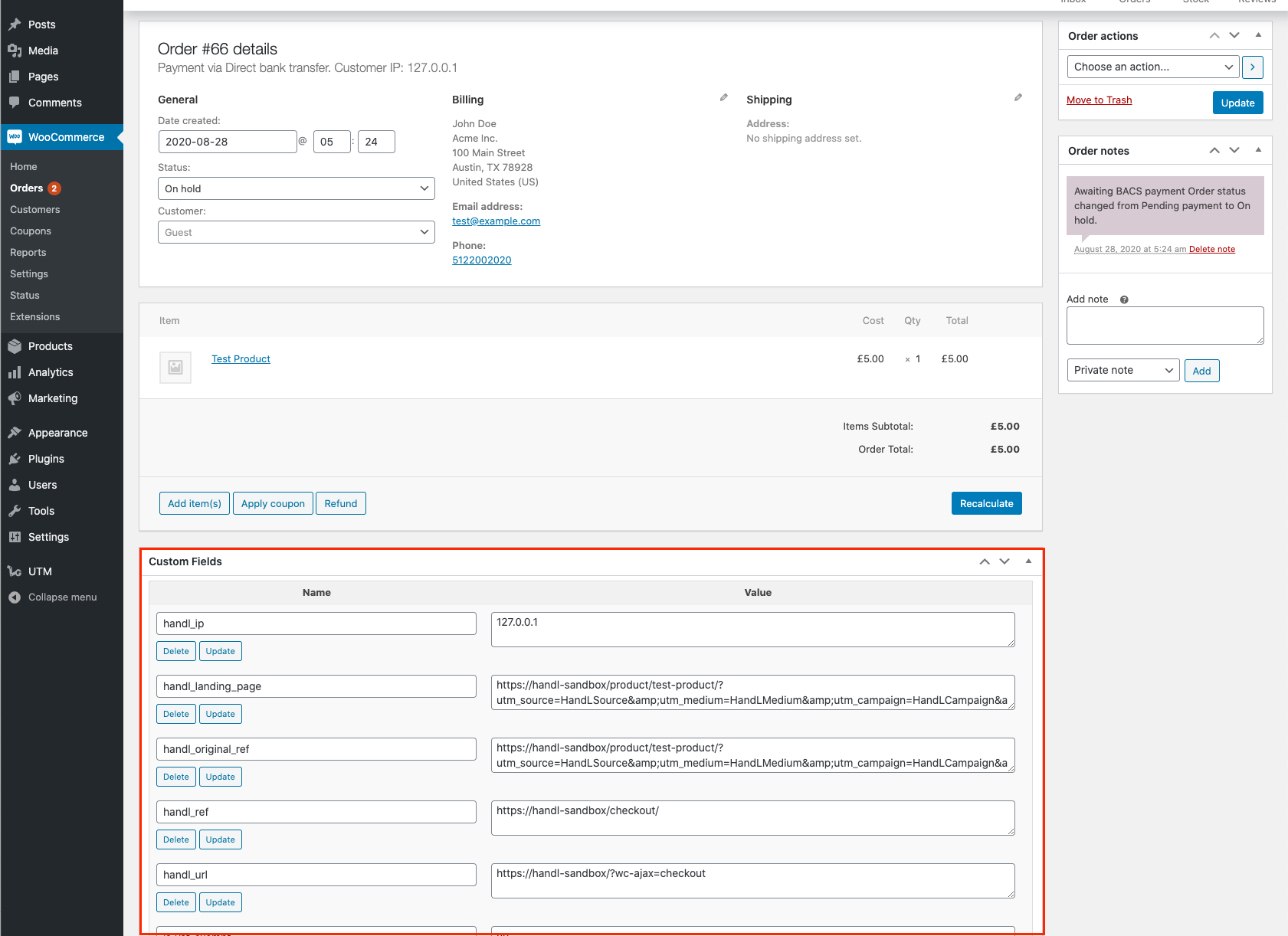
Task: Click the Collapse menu icon
Action: click(x=15, y=597)
